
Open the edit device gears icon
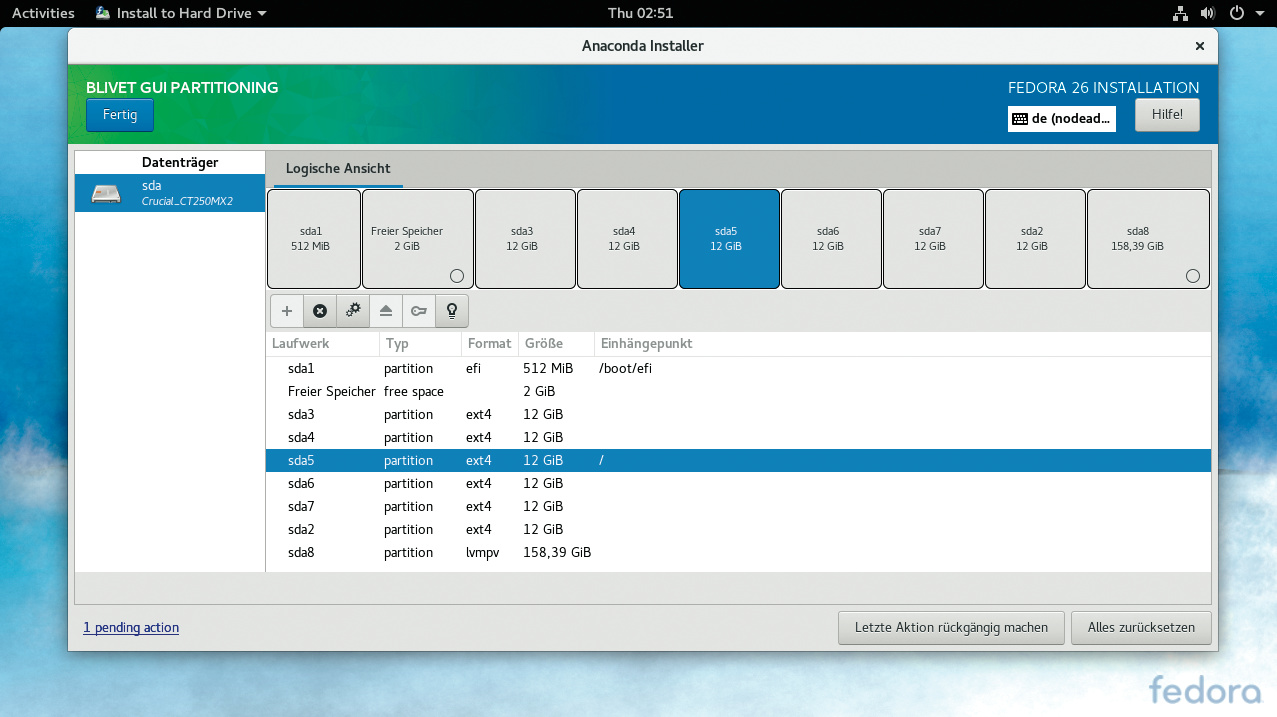coord(353,311)
